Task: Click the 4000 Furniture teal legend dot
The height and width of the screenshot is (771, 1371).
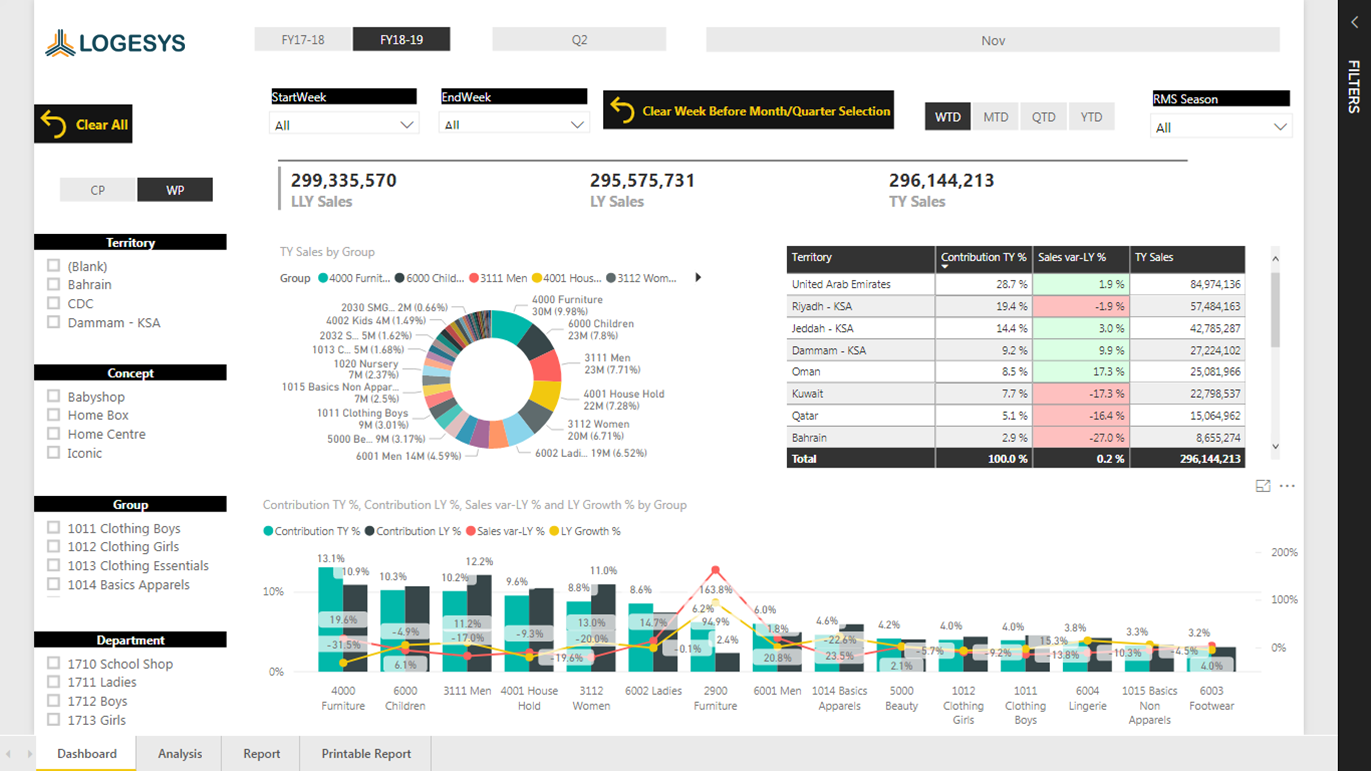Action: click(x=323, y=278)
